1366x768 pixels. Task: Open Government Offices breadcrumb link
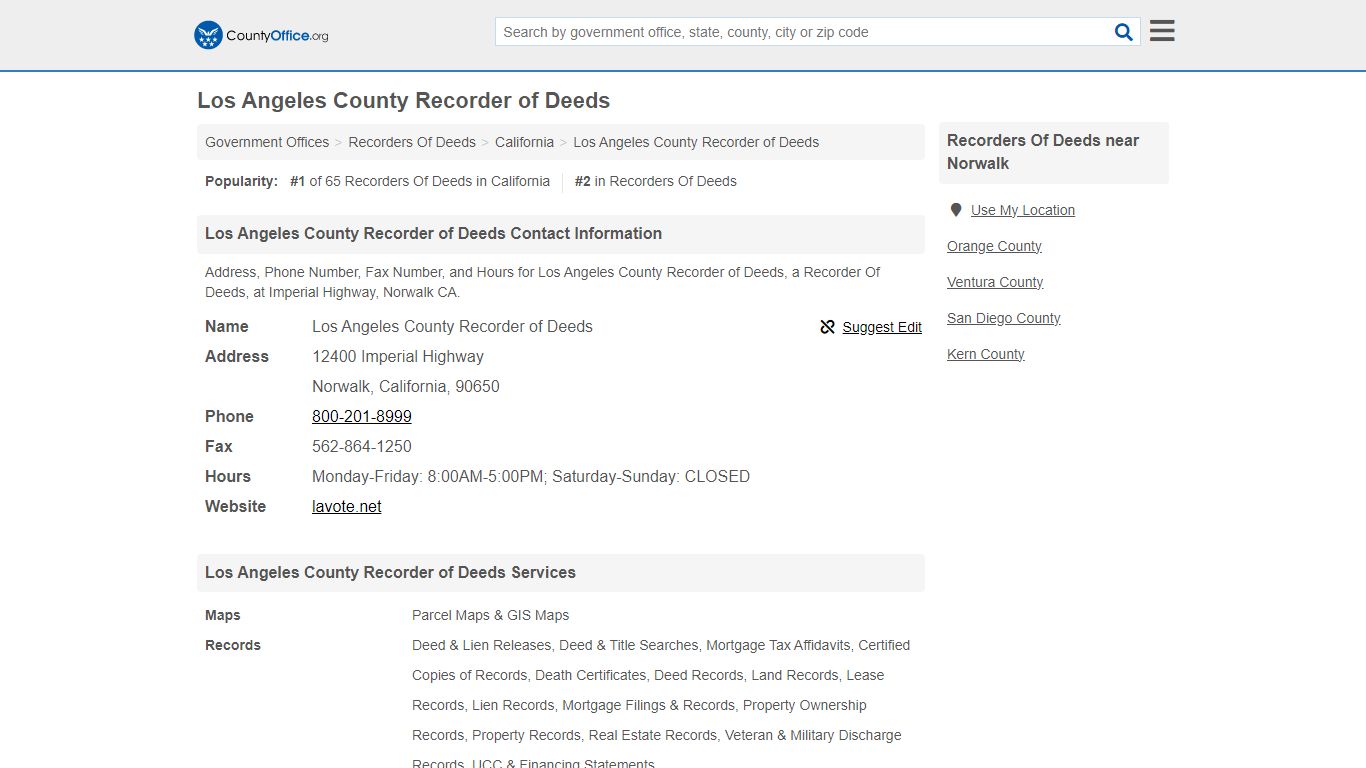point(267,142)
